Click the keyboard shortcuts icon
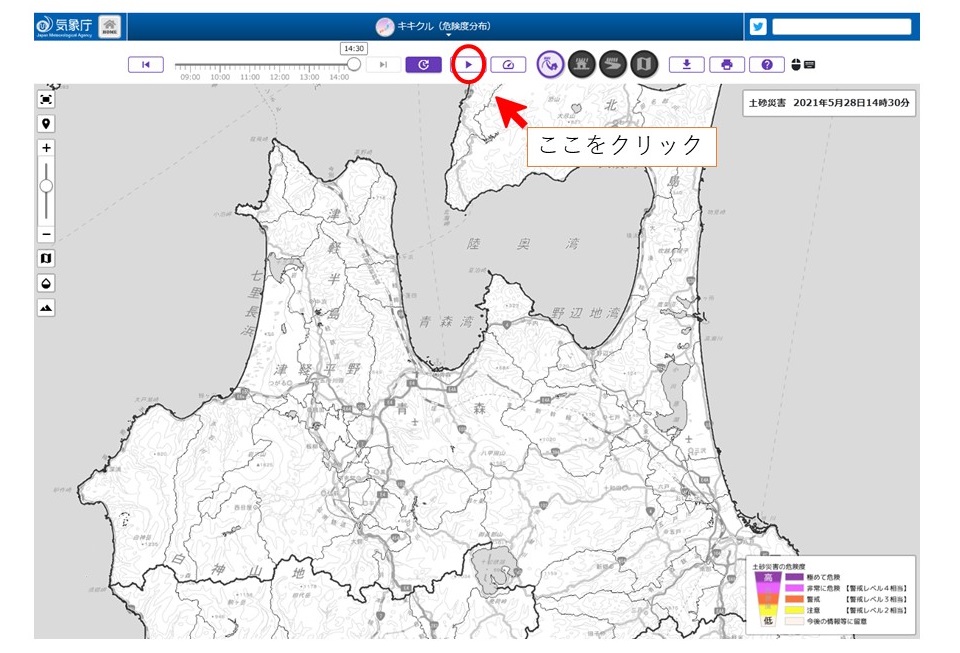Screen dimensions: 960x653 click(x=809, y=64)
